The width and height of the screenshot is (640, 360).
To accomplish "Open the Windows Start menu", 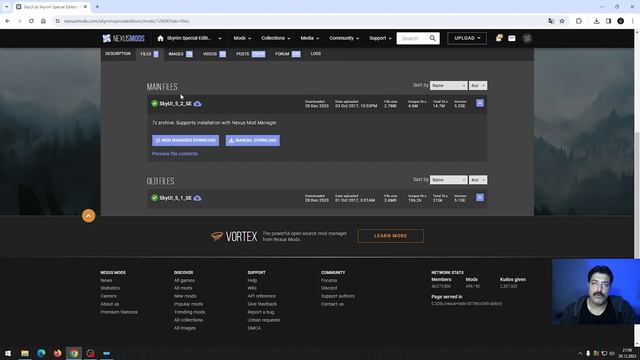I will [x=8, y=353].
